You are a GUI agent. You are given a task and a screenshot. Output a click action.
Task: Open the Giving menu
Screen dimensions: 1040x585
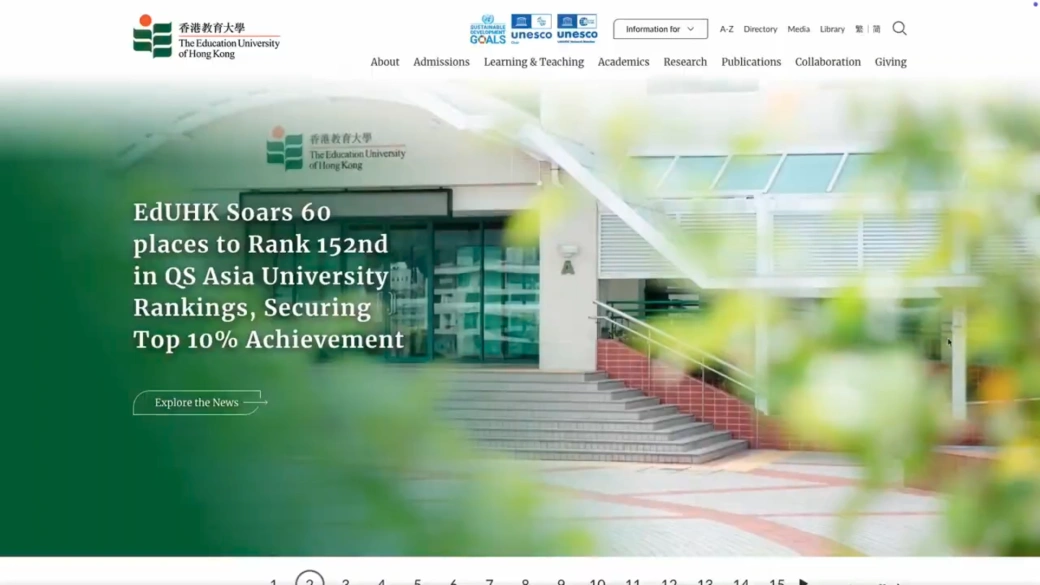click(x=890, y=62)
